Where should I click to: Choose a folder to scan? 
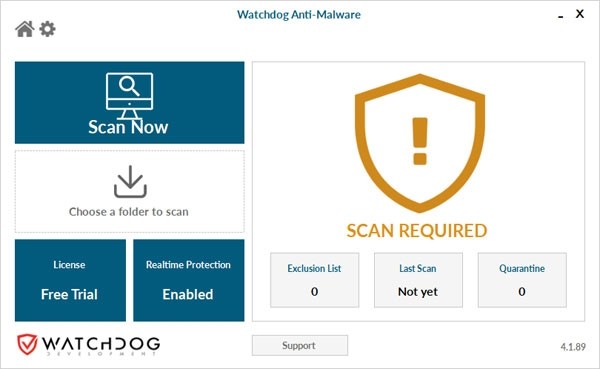pos(129,191)
